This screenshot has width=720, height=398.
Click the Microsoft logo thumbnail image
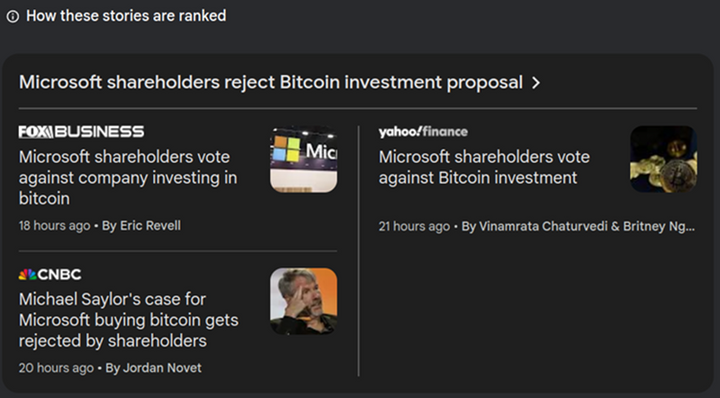[x=304, y=159]
